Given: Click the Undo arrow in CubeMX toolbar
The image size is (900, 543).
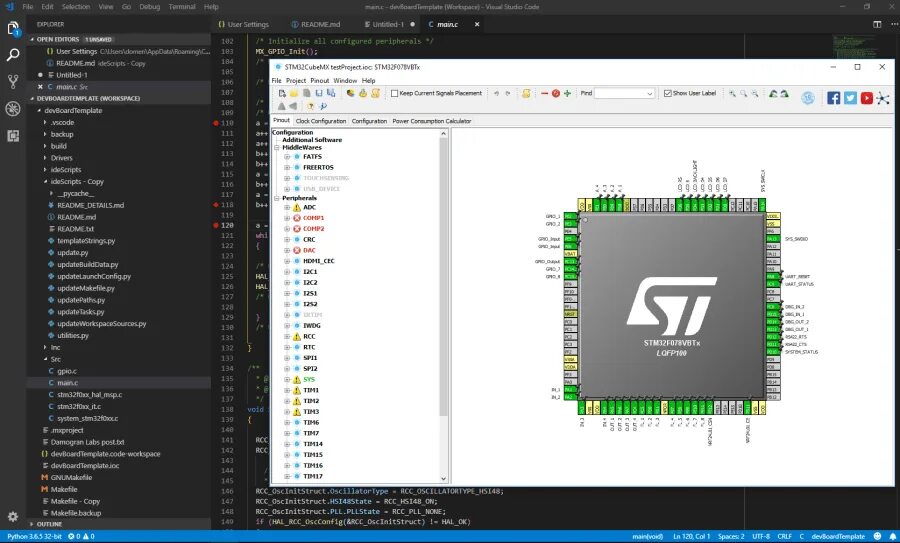Looking at the screenshot, I should [x=496, y=93].
